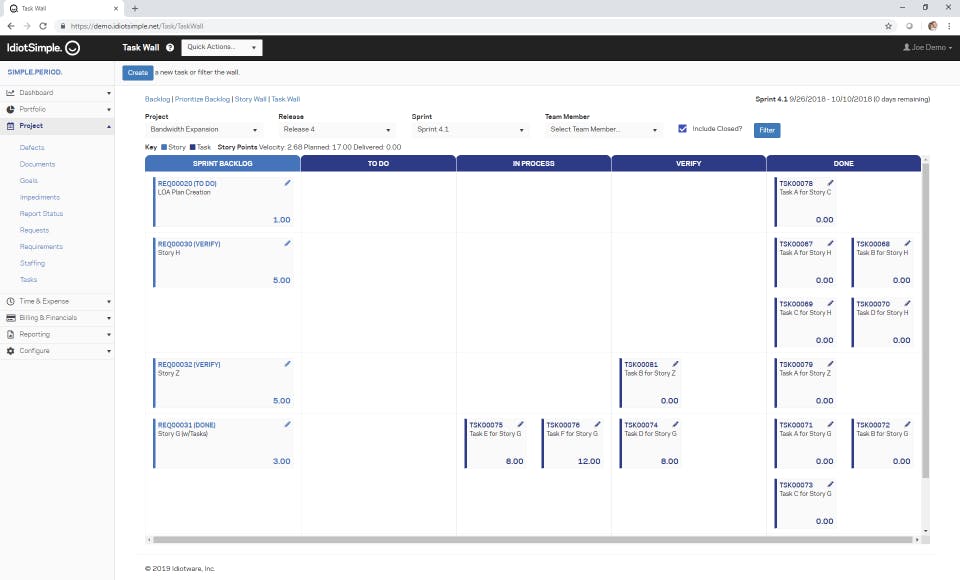The image size is (960, 580).
Task: Edit task TSK00070 pencil icon
Action: 907,303
